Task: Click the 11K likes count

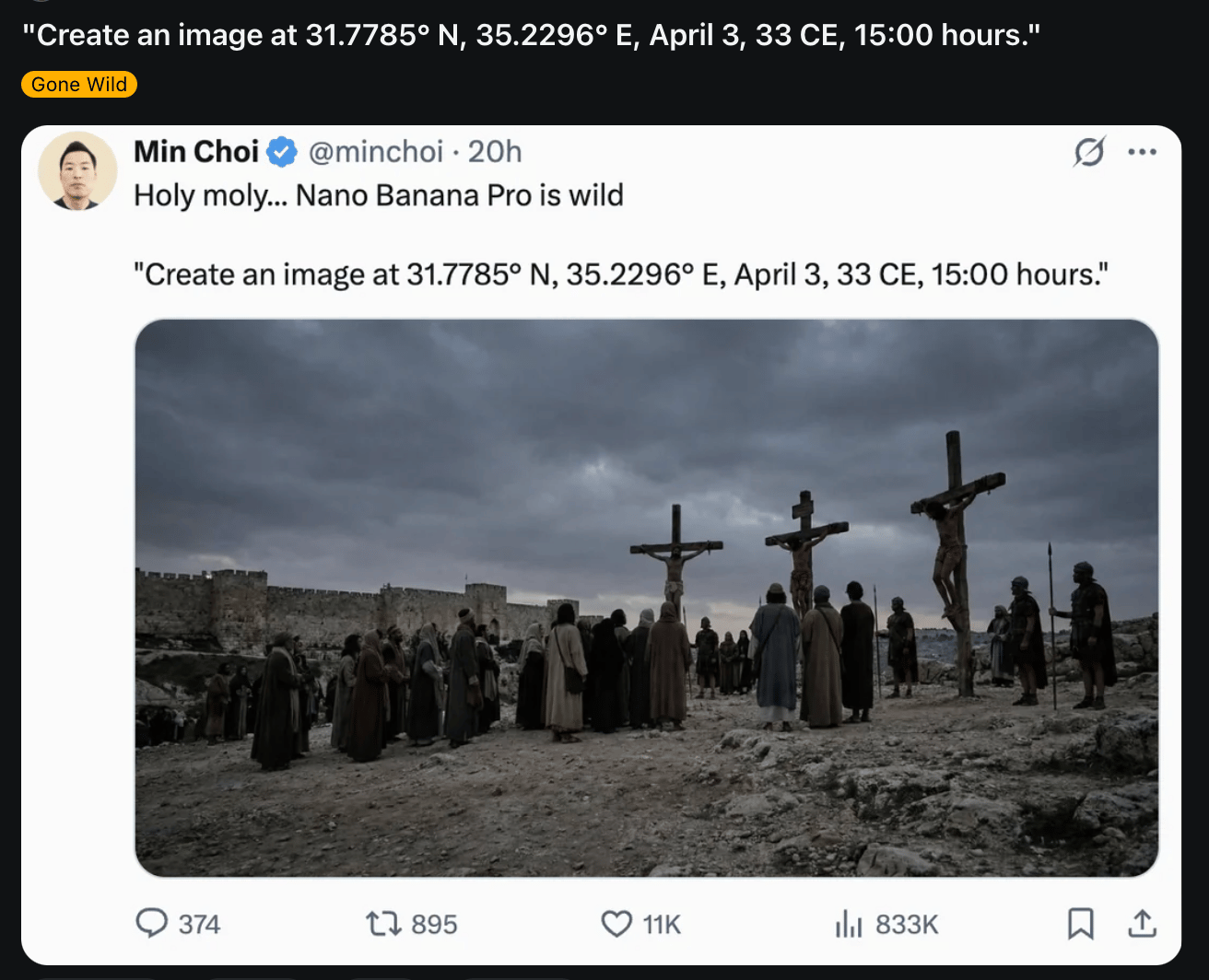Action: (662, 924)
